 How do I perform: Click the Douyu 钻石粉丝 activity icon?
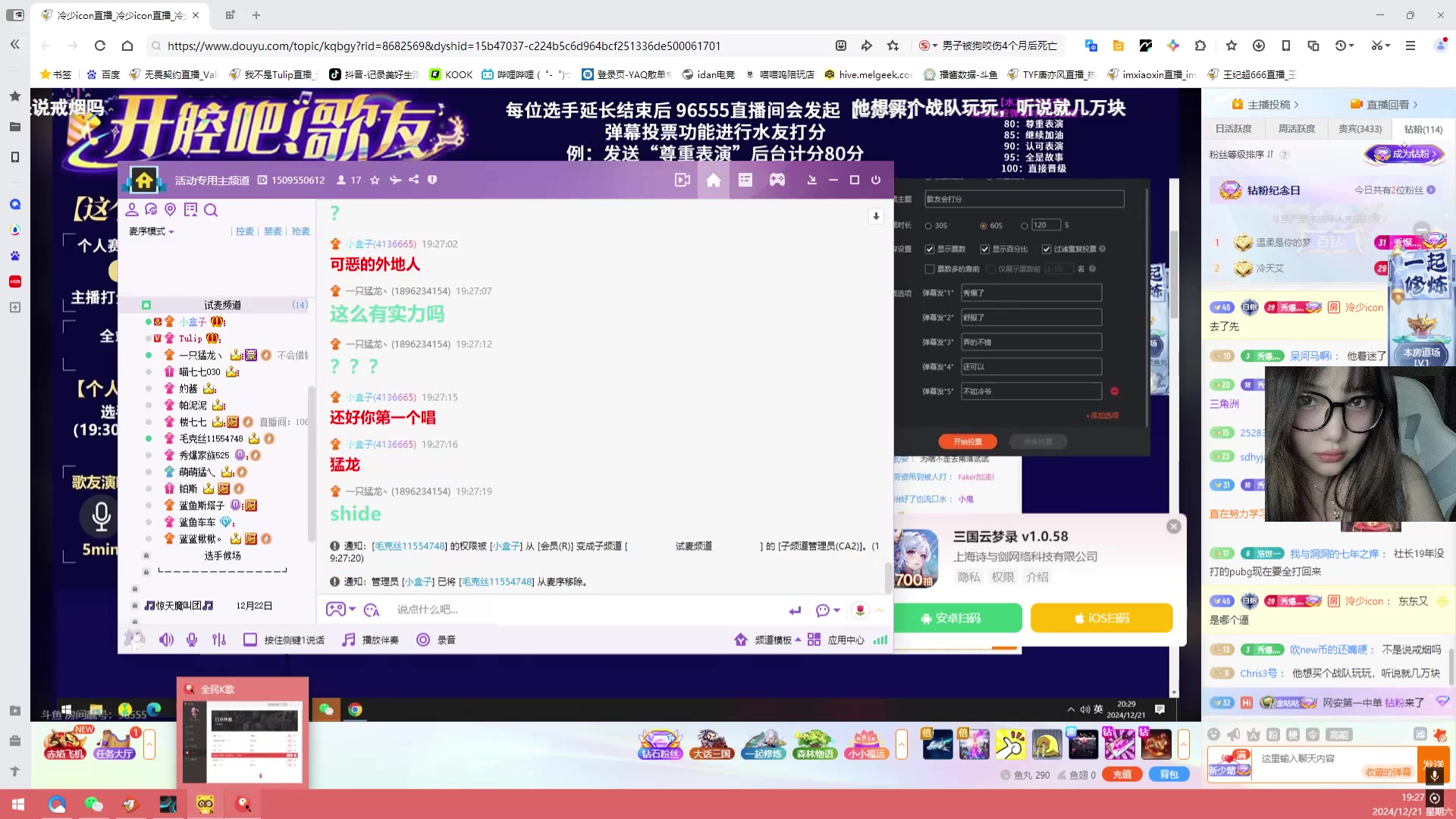(661, 744)
